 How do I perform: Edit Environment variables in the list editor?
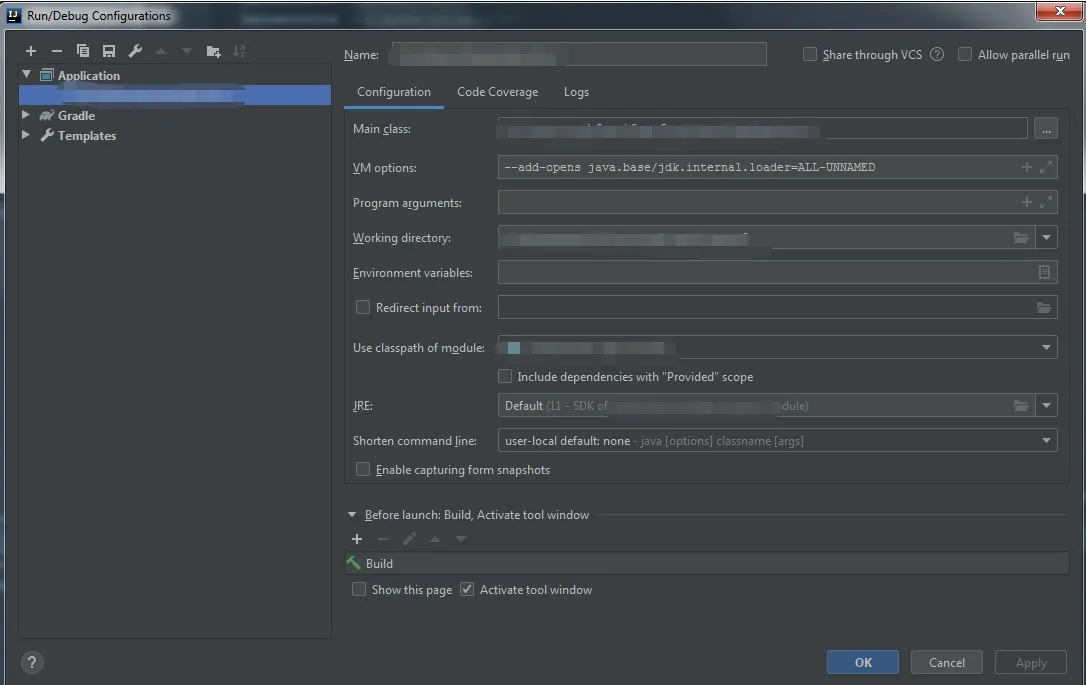tap(1044, 272)
